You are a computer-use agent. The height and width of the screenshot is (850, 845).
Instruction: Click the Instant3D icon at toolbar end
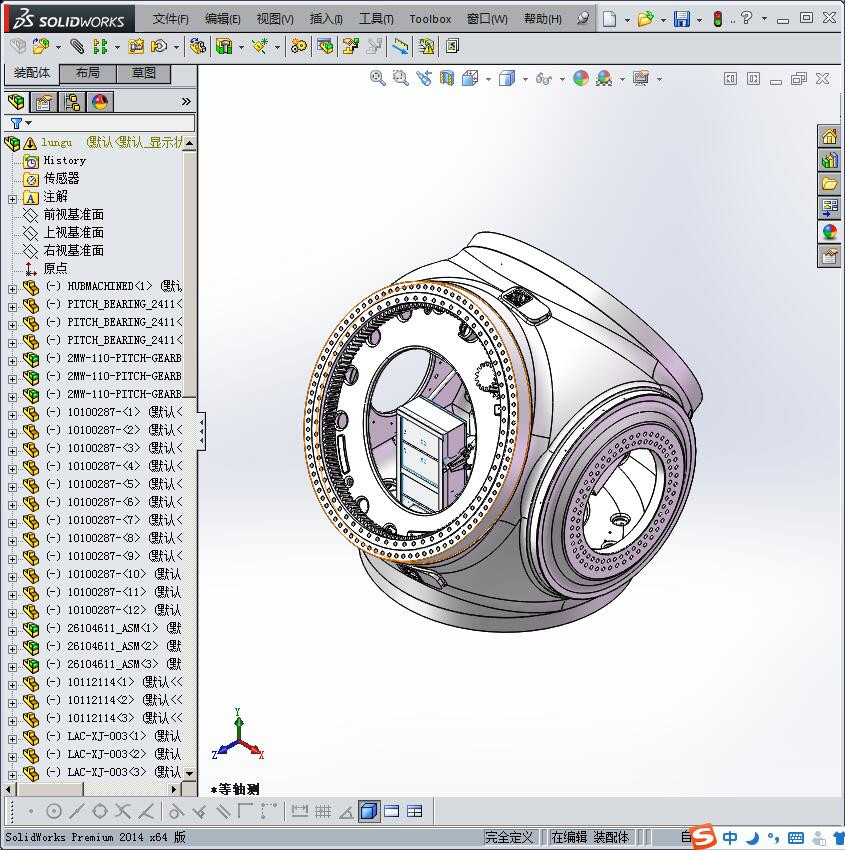click(452, 47)
